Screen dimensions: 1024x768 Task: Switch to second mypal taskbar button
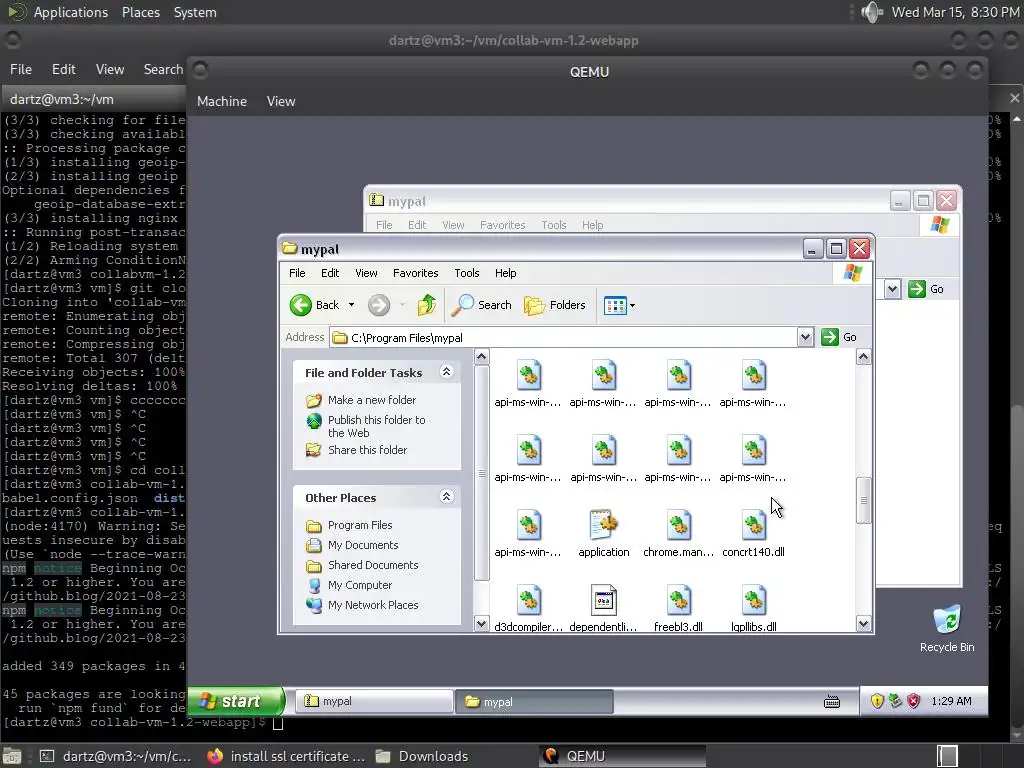coord(534,701)
